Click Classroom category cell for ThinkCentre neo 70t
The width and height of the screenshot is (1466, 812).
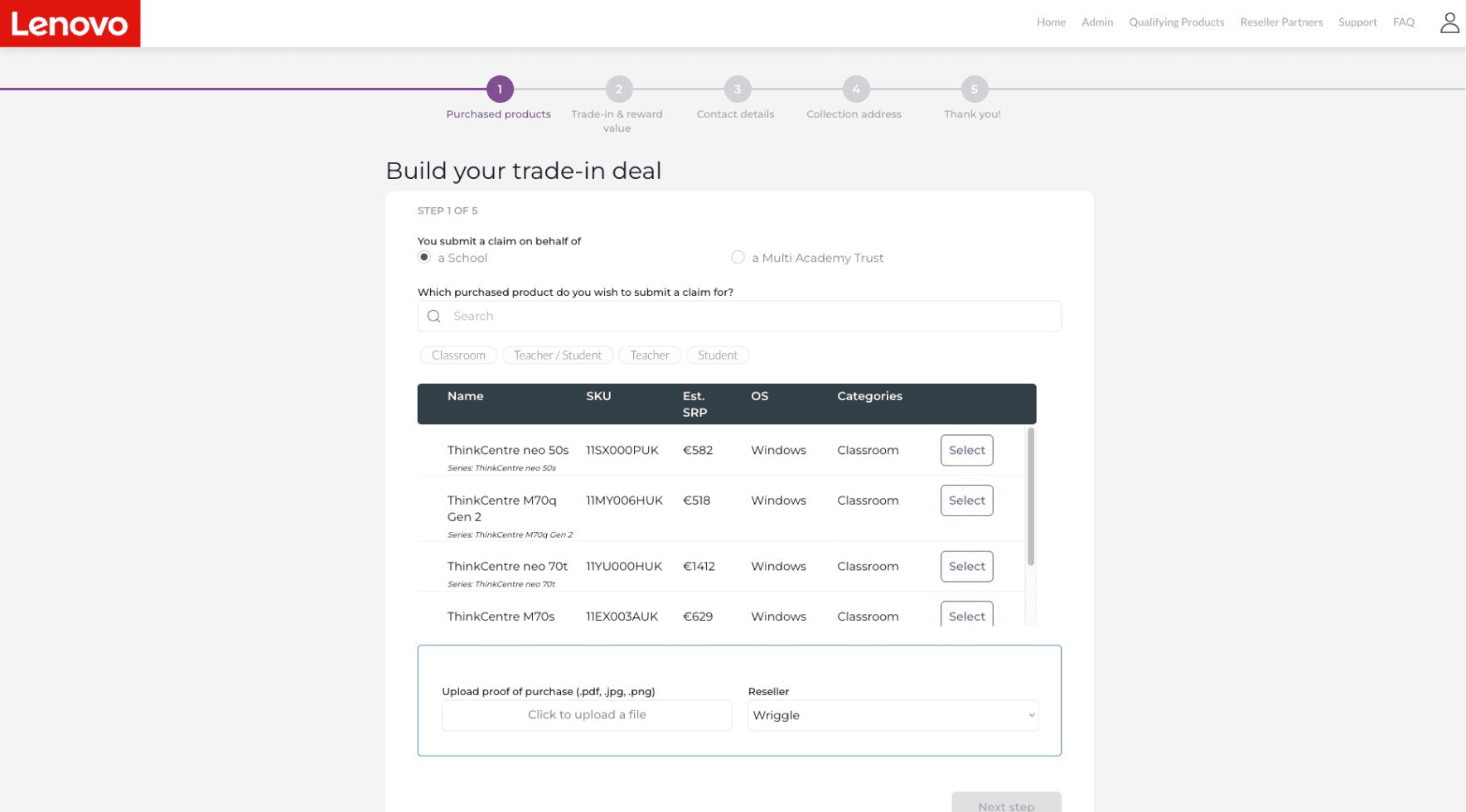point(868,567)
